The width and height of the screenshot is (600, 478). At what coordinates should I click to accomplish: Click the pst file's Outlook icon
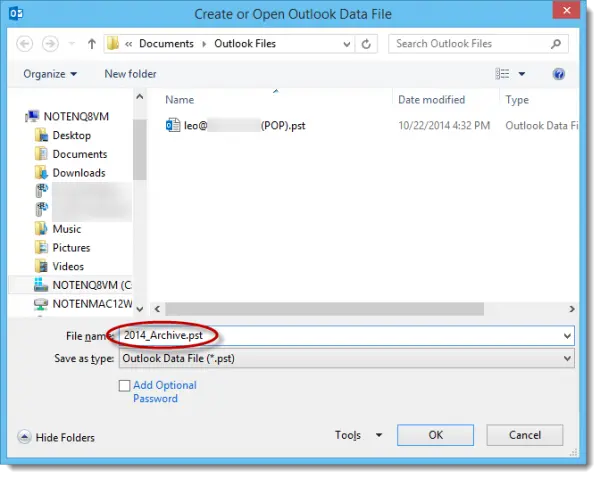173,125
